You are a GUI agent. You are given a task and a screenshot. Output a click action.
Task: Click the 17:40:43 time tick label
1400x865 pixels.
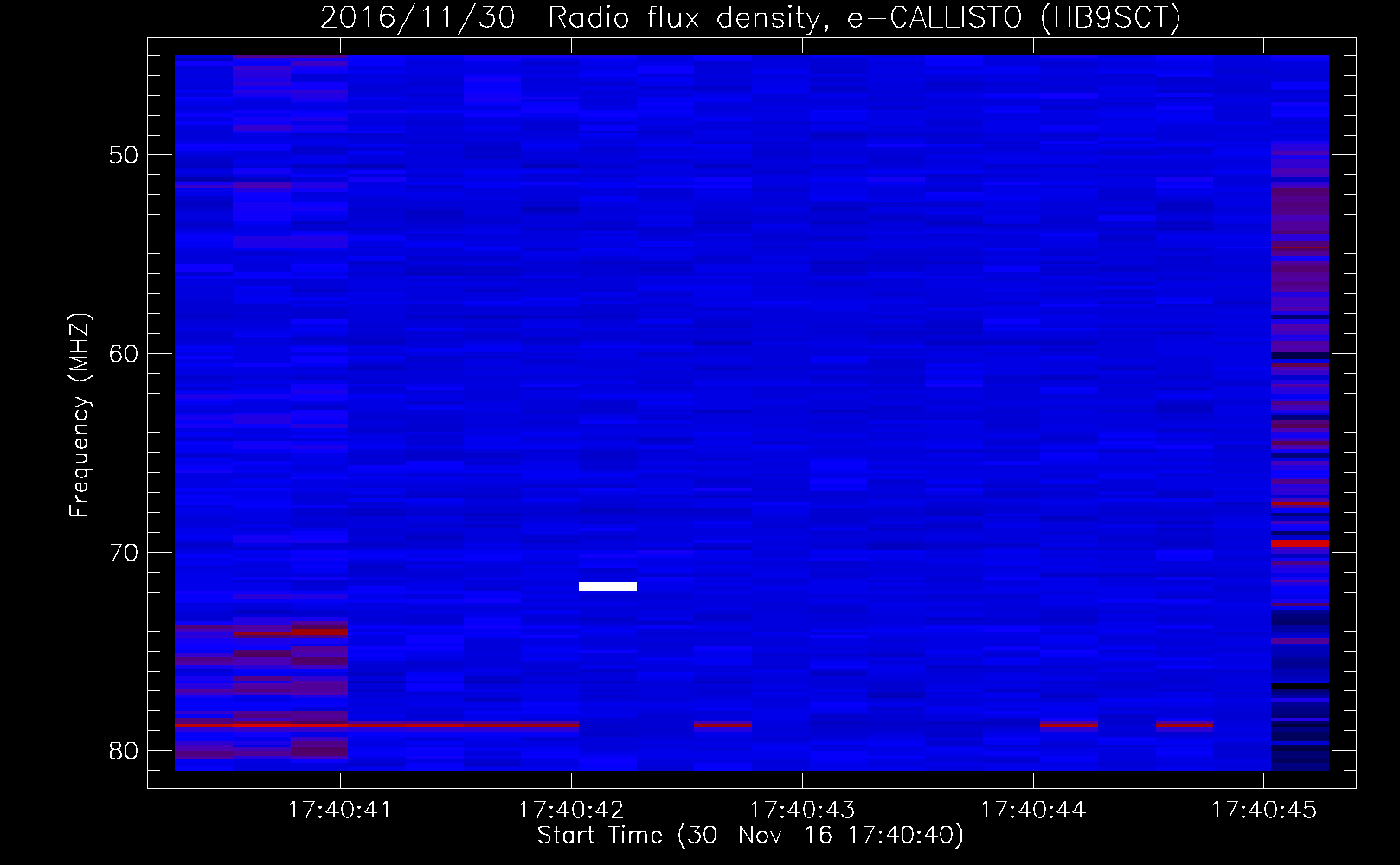[x=802, y=811]
